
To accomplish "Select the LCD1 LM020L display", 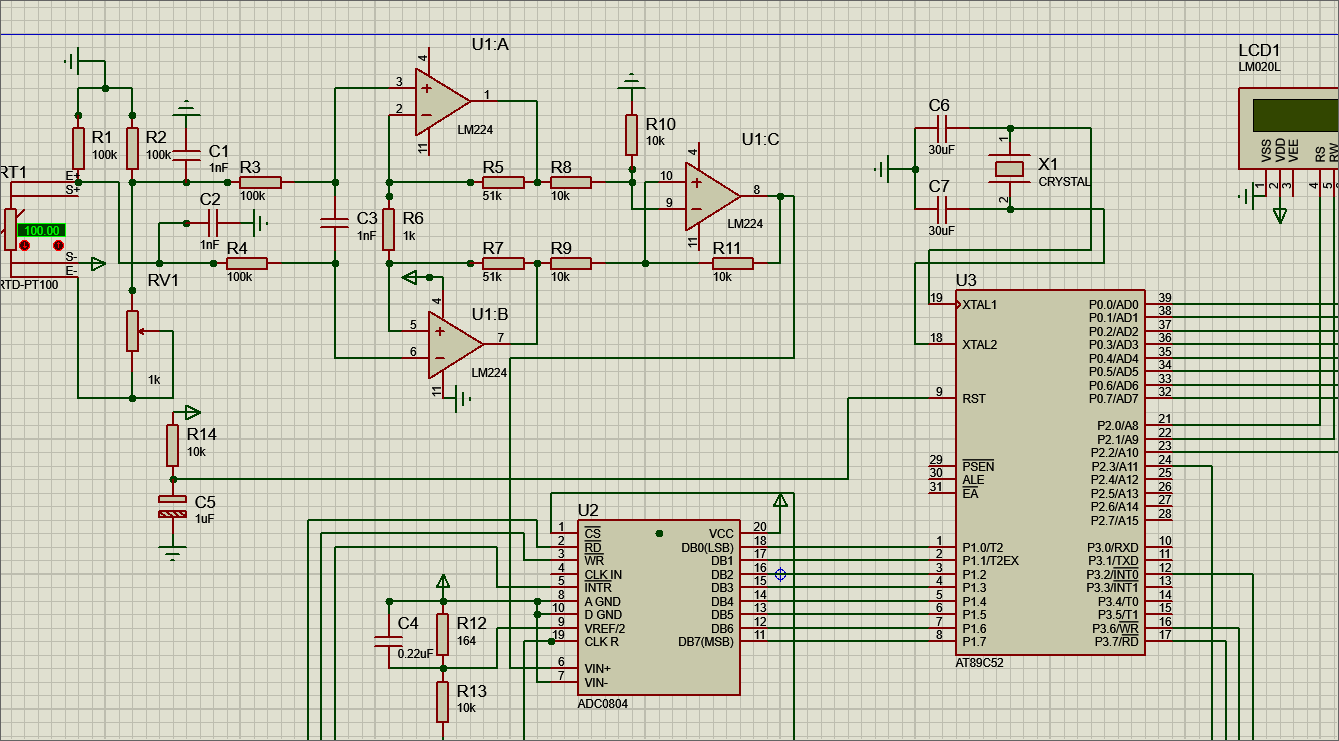I will pos(1288,128).
